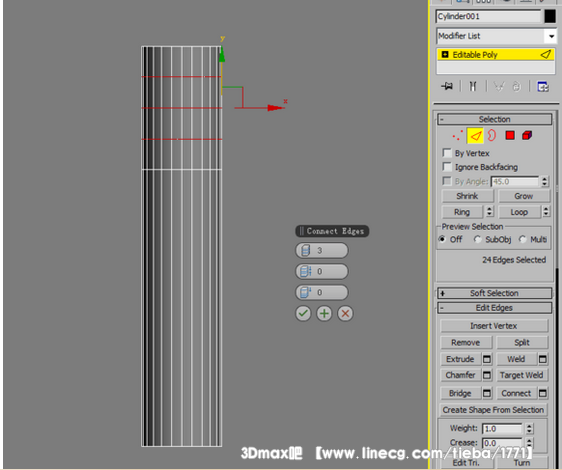The width and height of the screenshot is (562, 470).
Task: Click the Chamfer button
Action: [461, 375]
